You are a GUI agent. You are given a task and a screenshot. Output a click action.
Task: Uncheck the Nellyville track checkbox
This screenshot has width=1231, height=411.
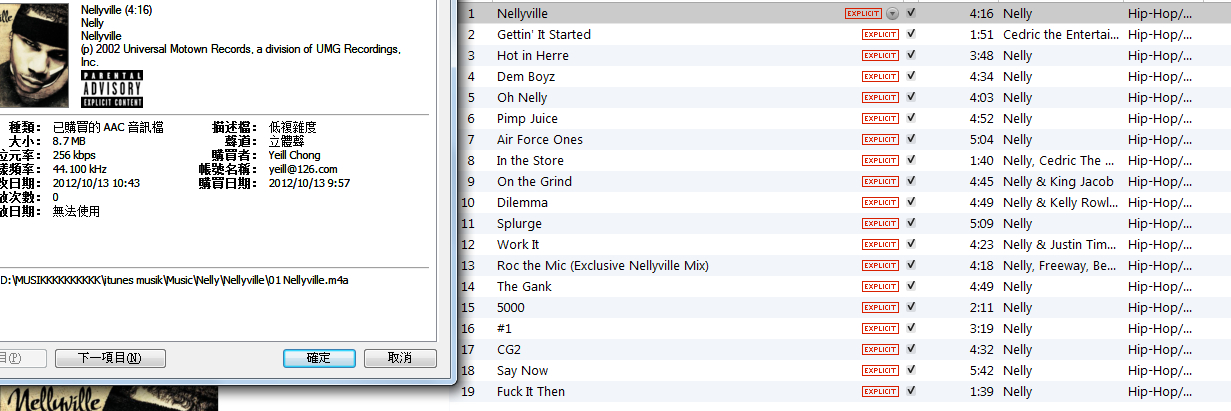tap(911, 13)
